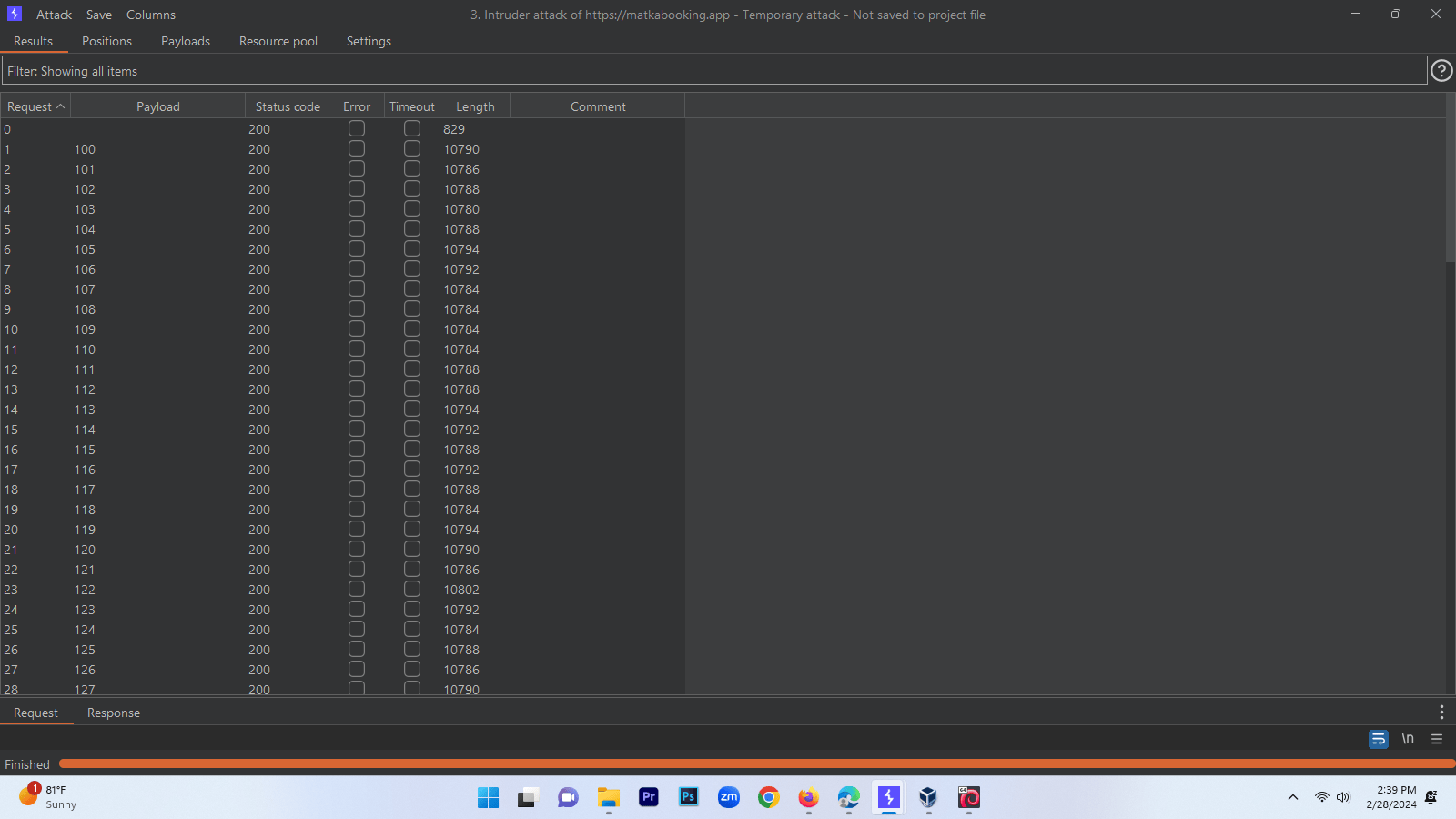Screen dimensions: 1456x819
Task: Tick the Error checkbox for payload 122
Action: [357, 589]
